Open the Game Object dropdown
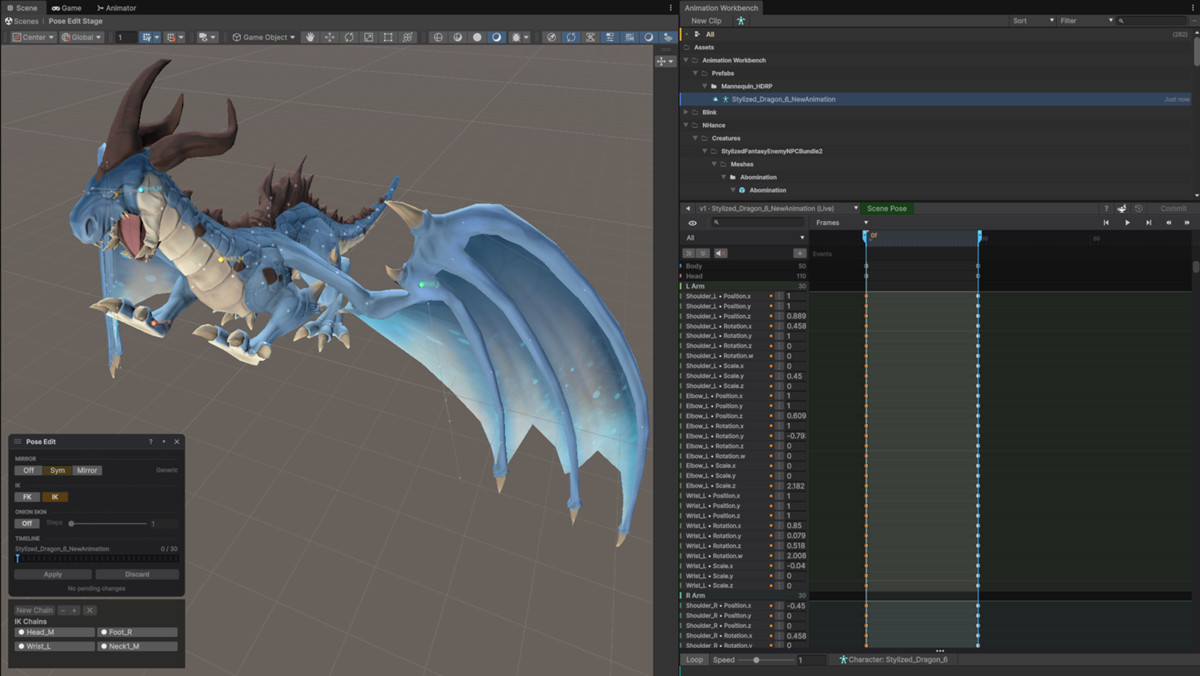This screenshot has height=676, width=1200. coord(263,37)
